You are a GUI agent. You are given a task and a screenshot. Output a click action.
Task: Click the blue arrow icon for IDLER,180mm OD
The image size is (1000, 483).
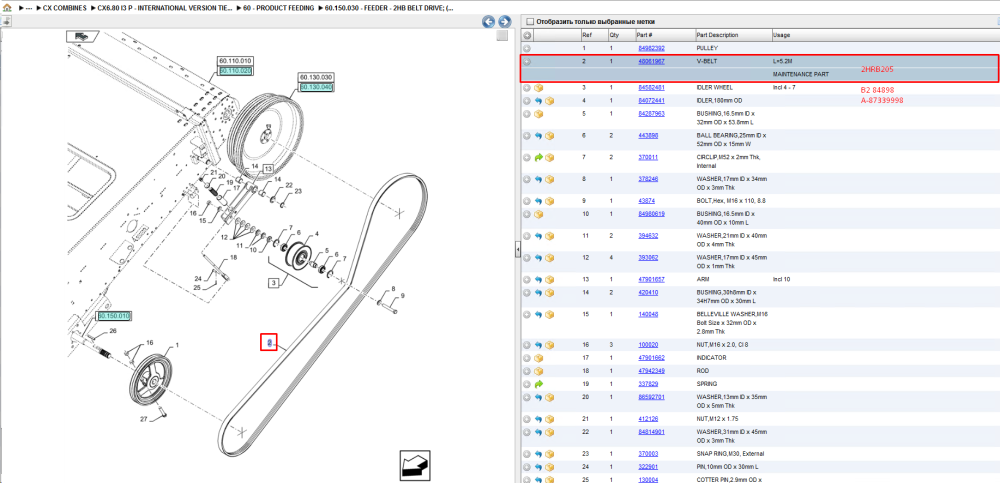coord(538,101)
